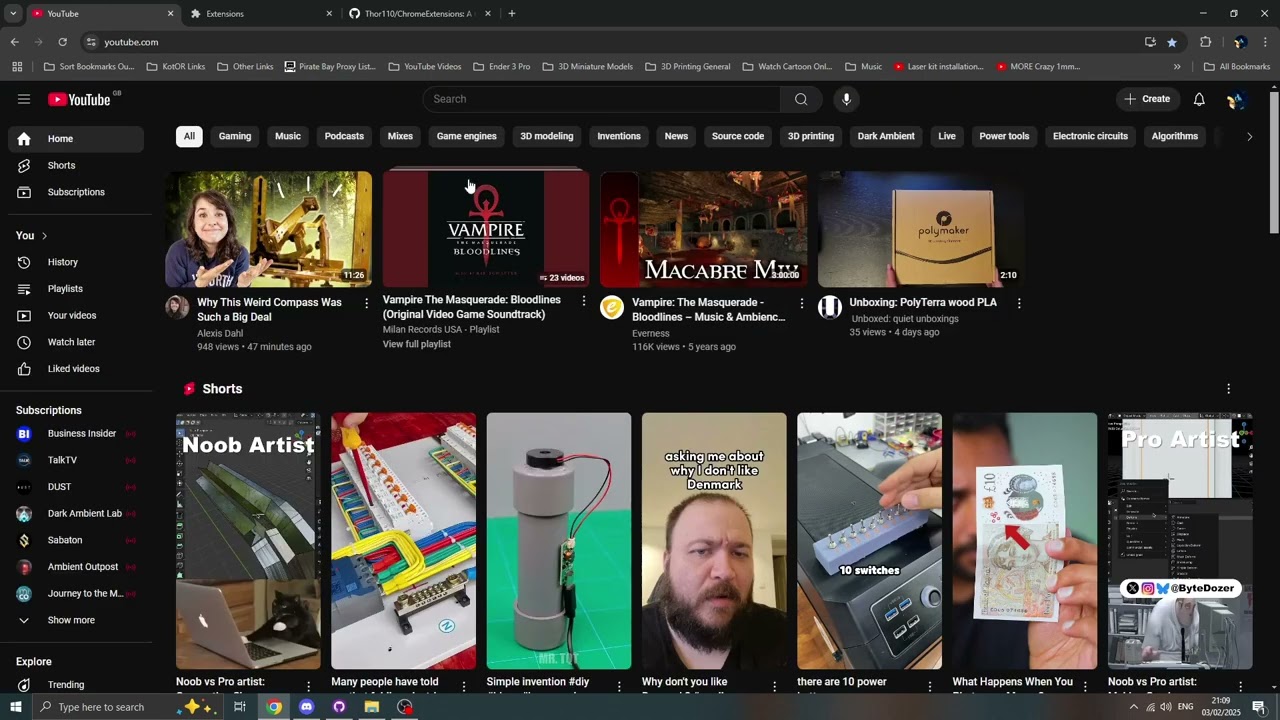
Task: Show more category chips with arrow
Action: pos(1249,137)
